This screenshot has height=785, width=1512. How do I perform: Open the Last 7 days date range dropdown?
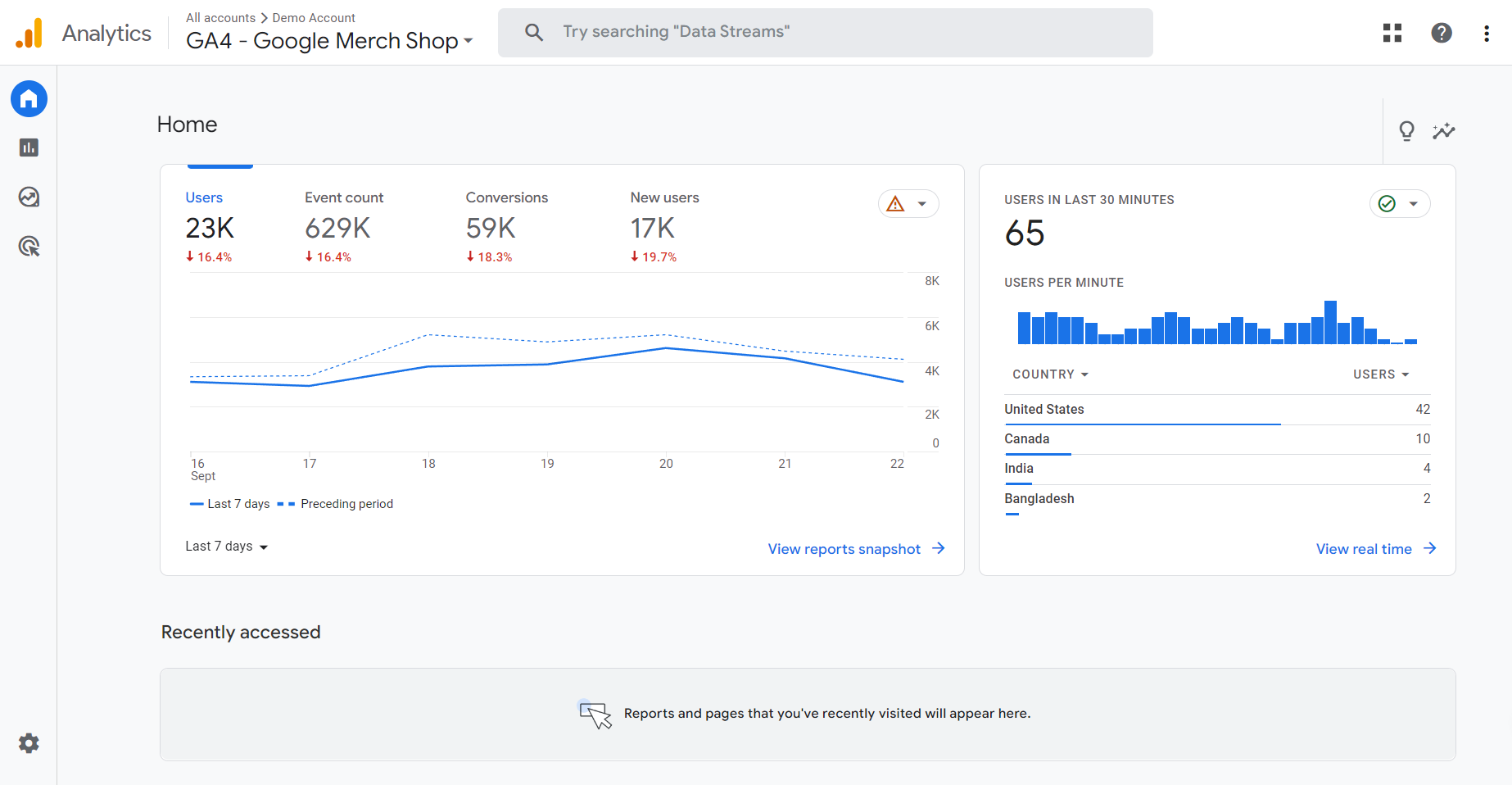(227, 547)
